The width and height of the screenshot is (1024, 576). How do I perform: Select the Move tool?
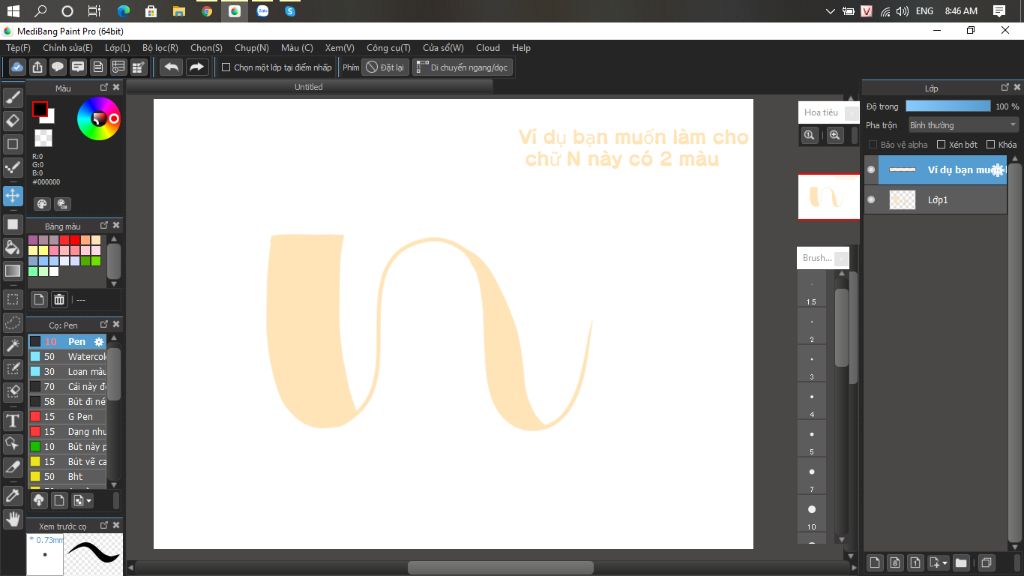pos(12,195)
